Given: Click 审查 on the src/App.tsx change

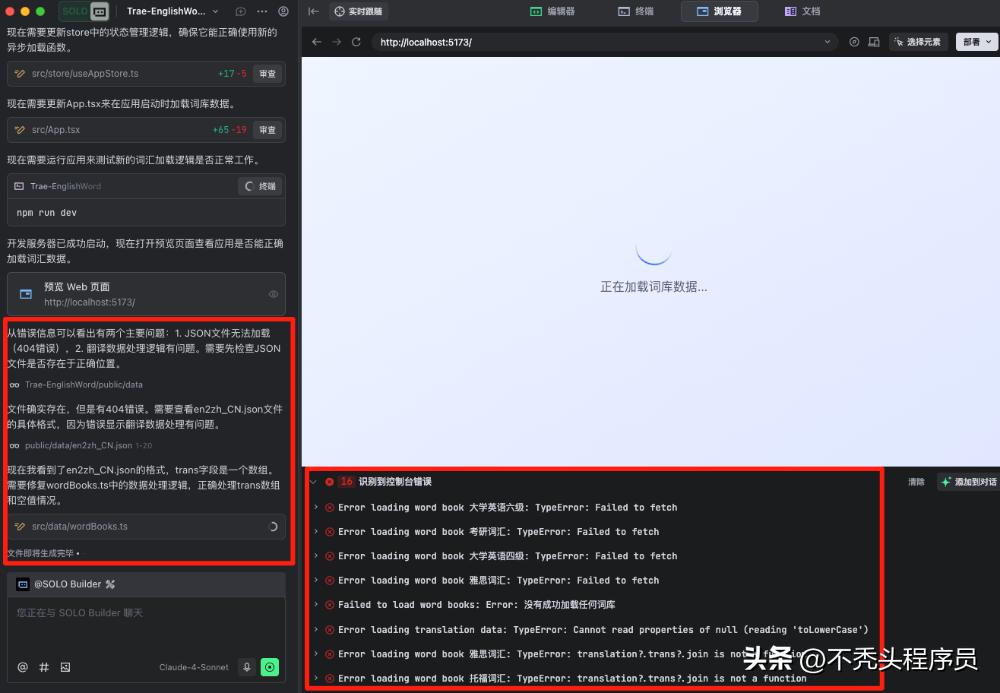Looking at the screenshot, I should [x=269, y=129].
